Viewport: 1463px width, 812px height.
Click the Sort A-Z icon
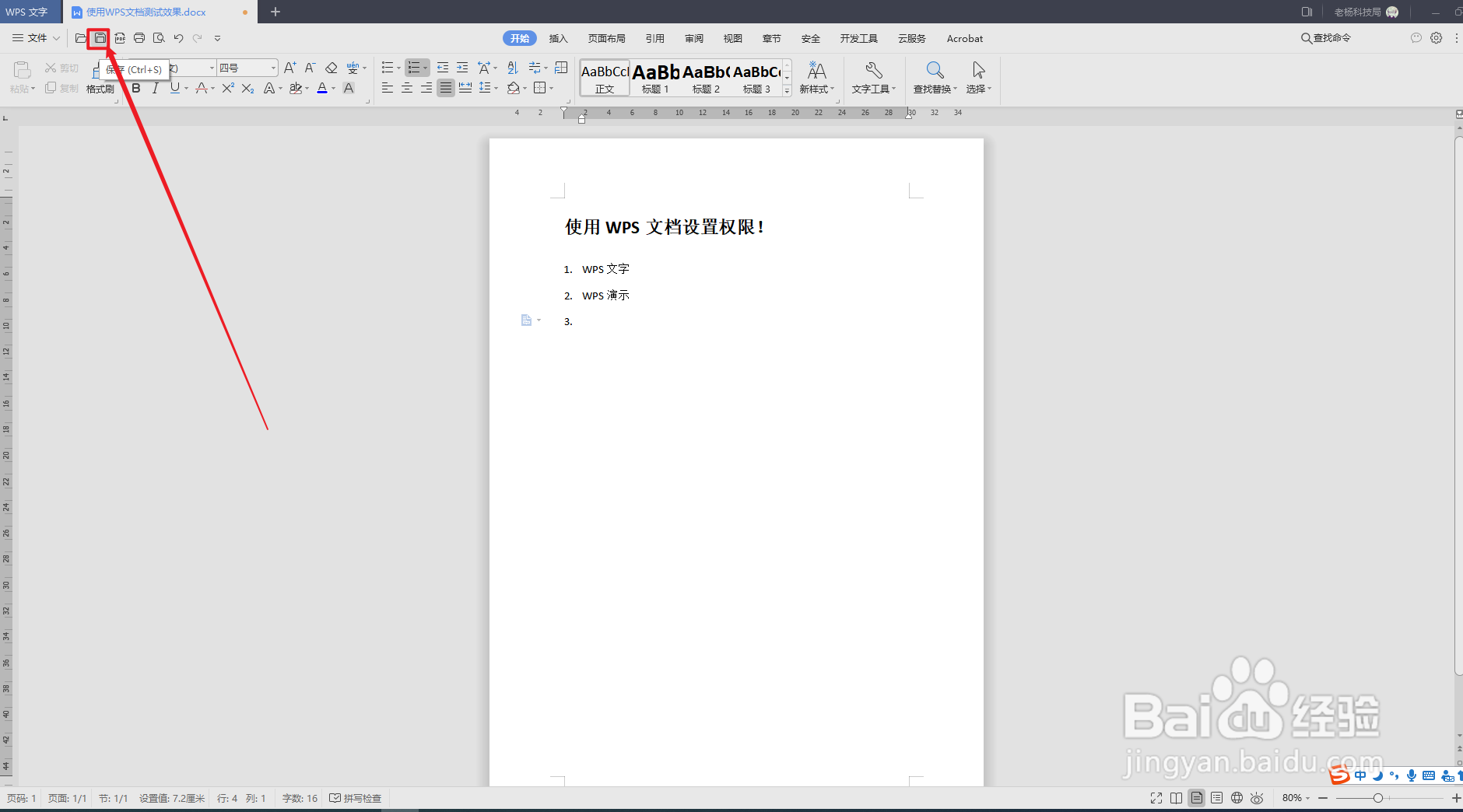[x=512, y=68]
